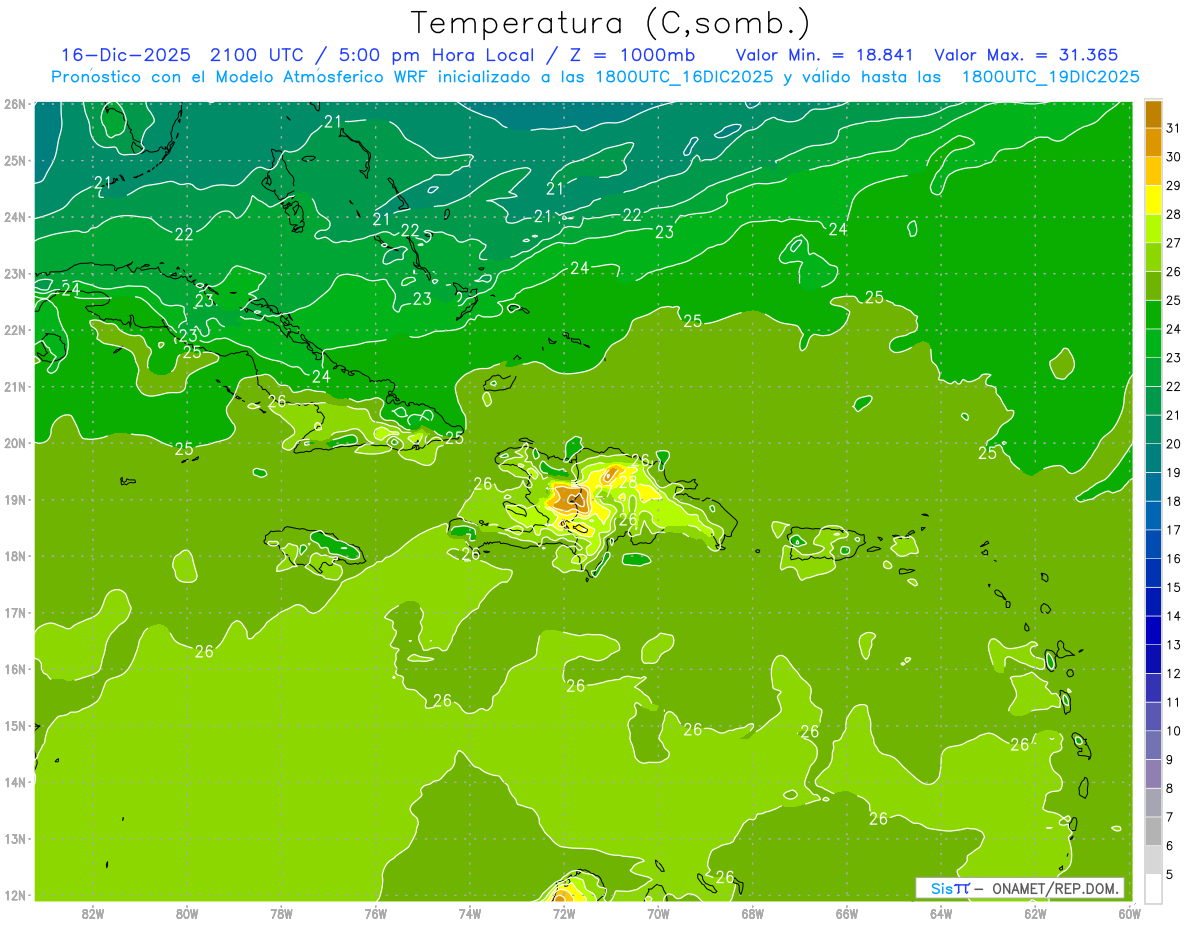Click the '27' color bar label
1200x927 pixels.
1173,243
